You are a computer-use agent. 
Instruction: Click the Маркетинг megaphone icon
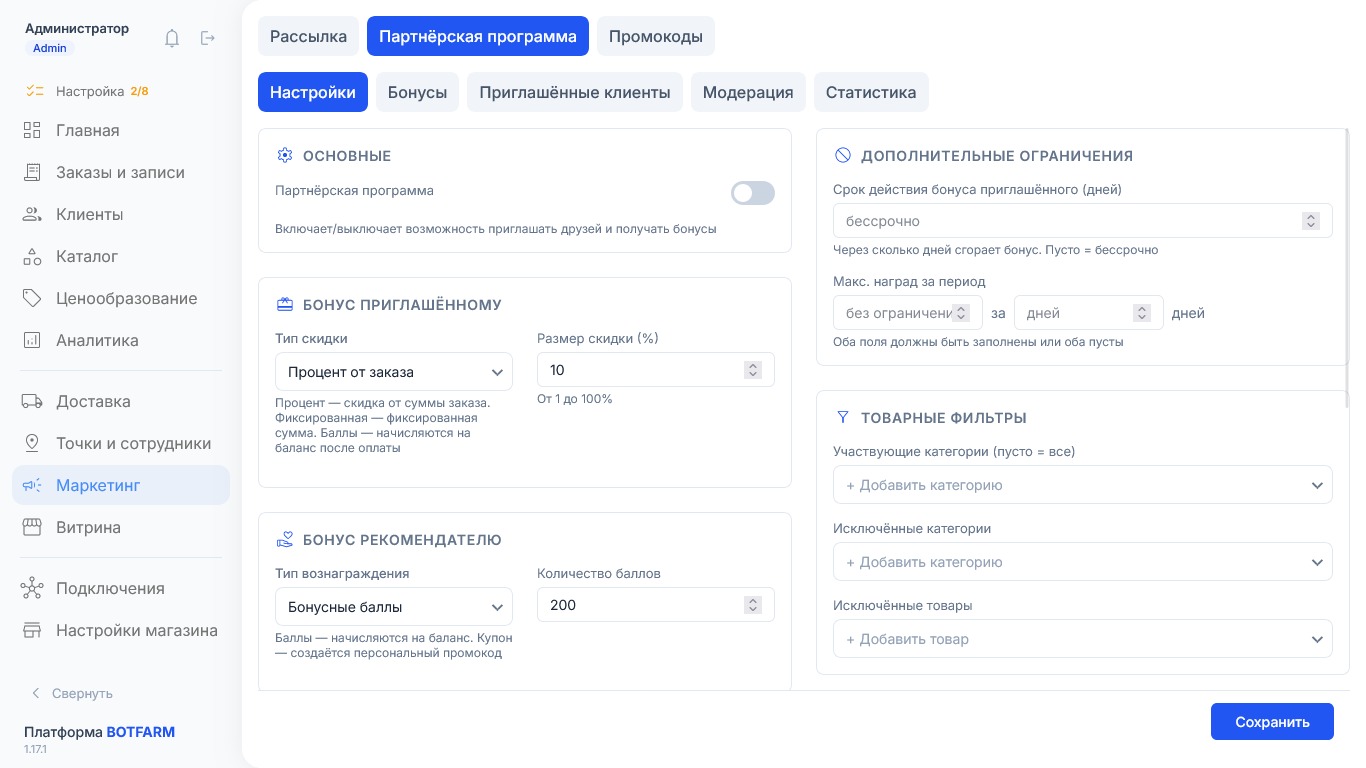coord(32,485)
